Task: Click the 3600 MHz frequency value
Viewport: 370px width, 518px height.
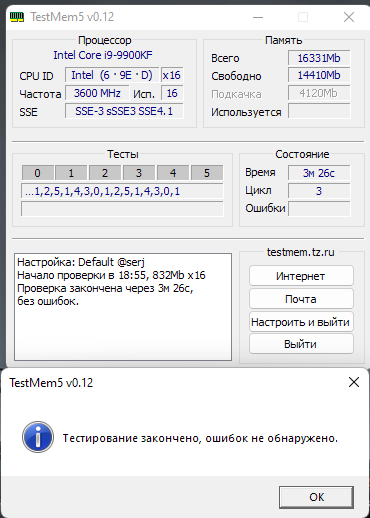Action: pos(97,93)
